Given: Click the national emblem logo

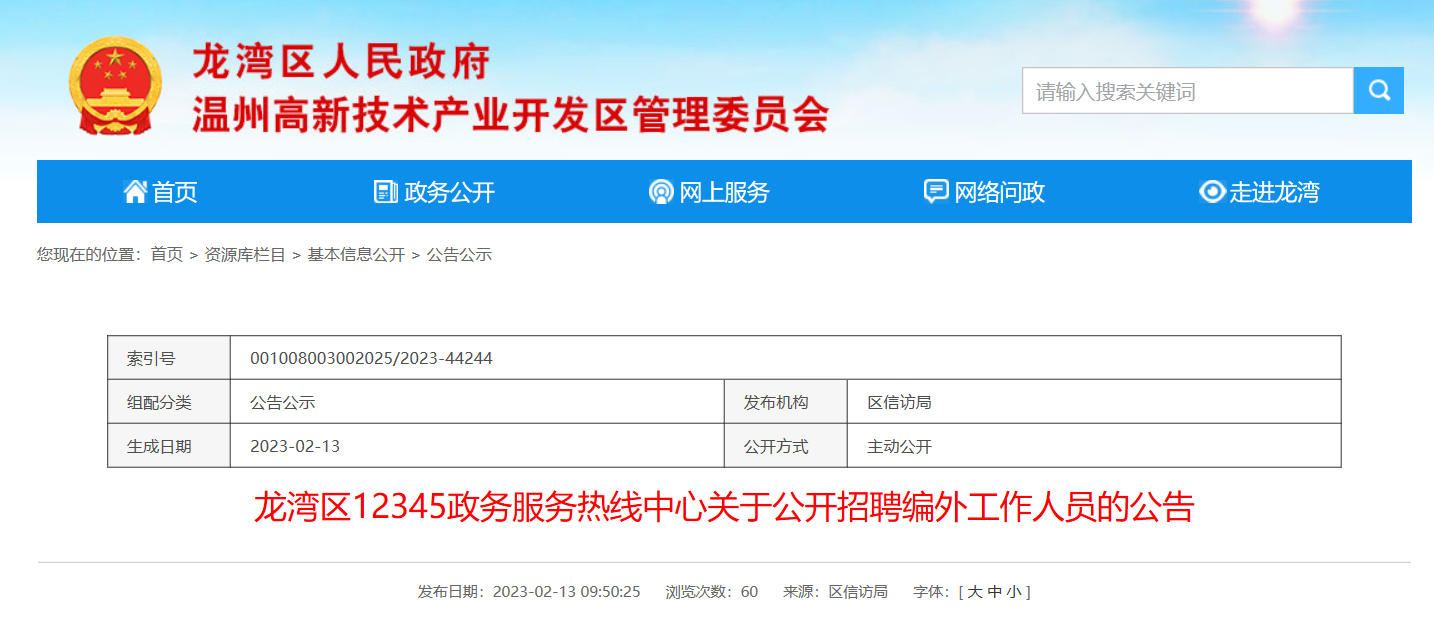Looking at the screenshot, I should click(x=115, y=86).
